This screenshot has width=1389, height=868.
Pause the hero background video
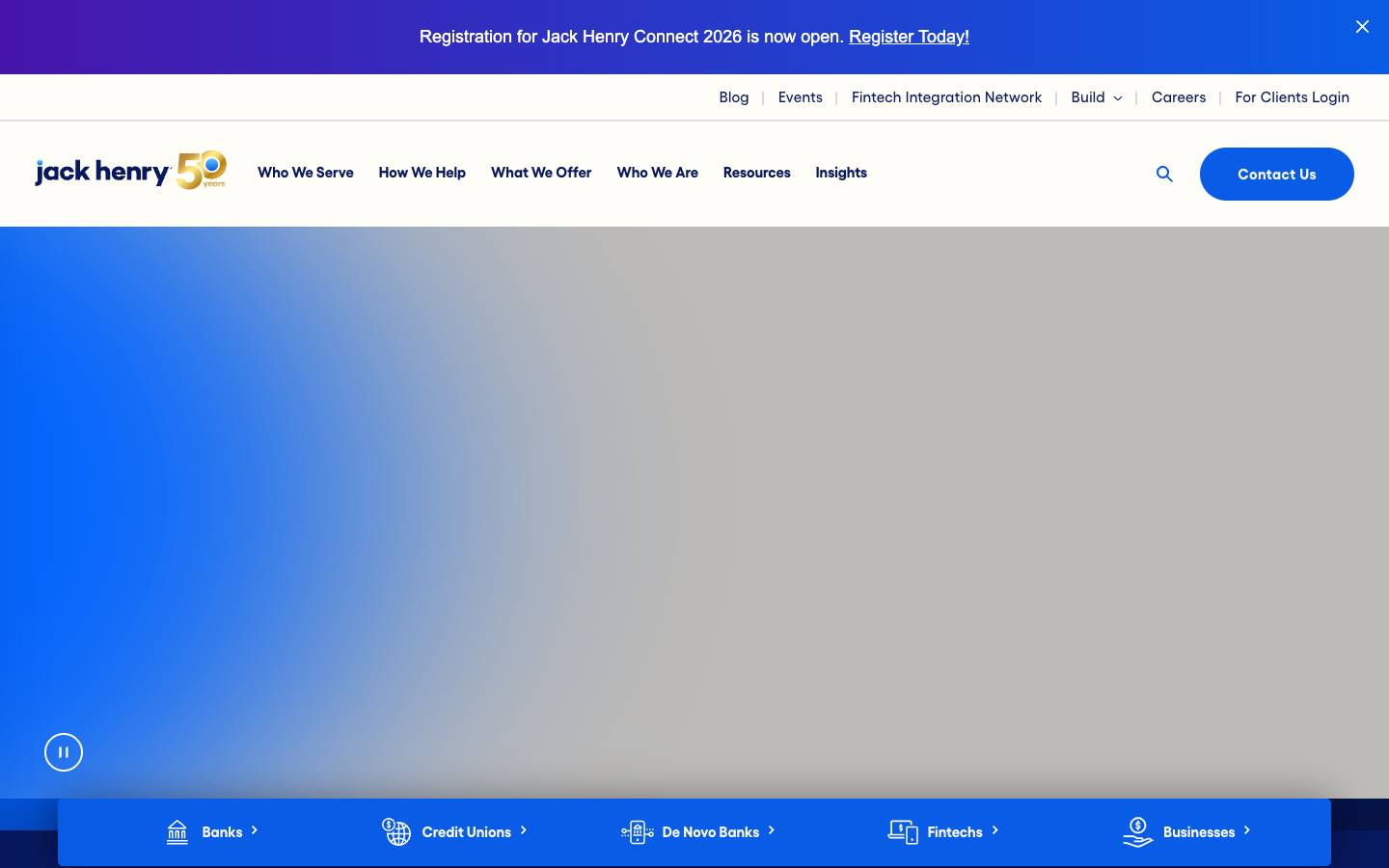tap(64, 752)
